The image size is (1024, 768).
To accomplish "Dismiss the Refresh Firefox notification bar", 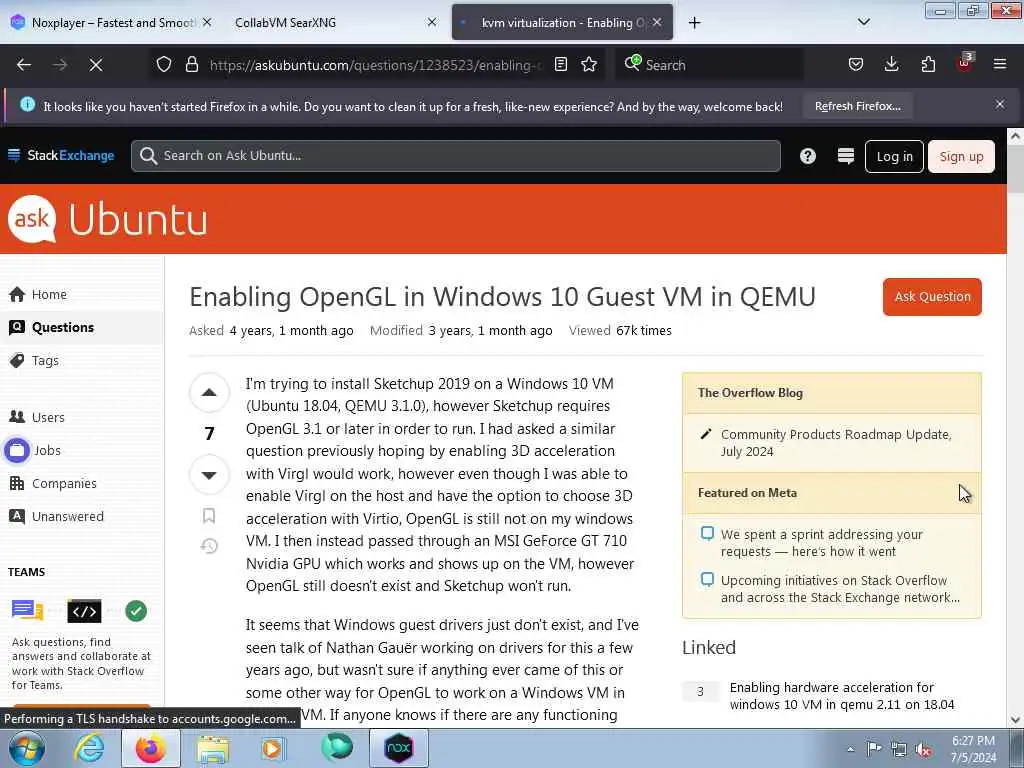I will pyautogui.click(x=1000, y=104).
